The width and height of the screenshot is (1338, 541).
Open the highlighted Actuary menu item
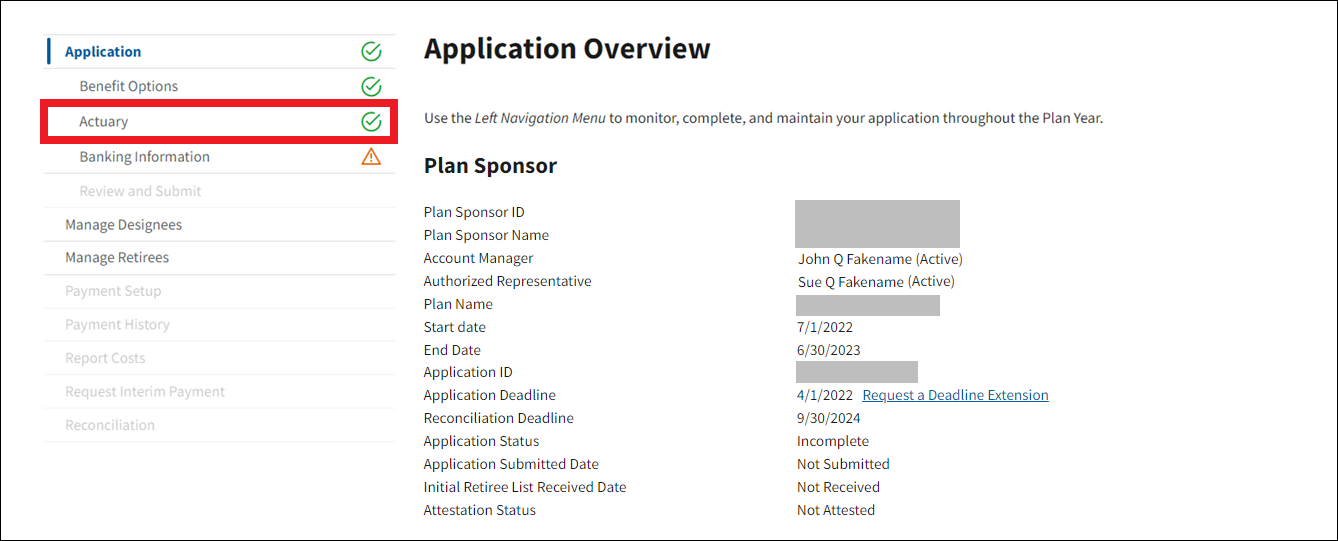pyautogui.click(x=104, y=122)
